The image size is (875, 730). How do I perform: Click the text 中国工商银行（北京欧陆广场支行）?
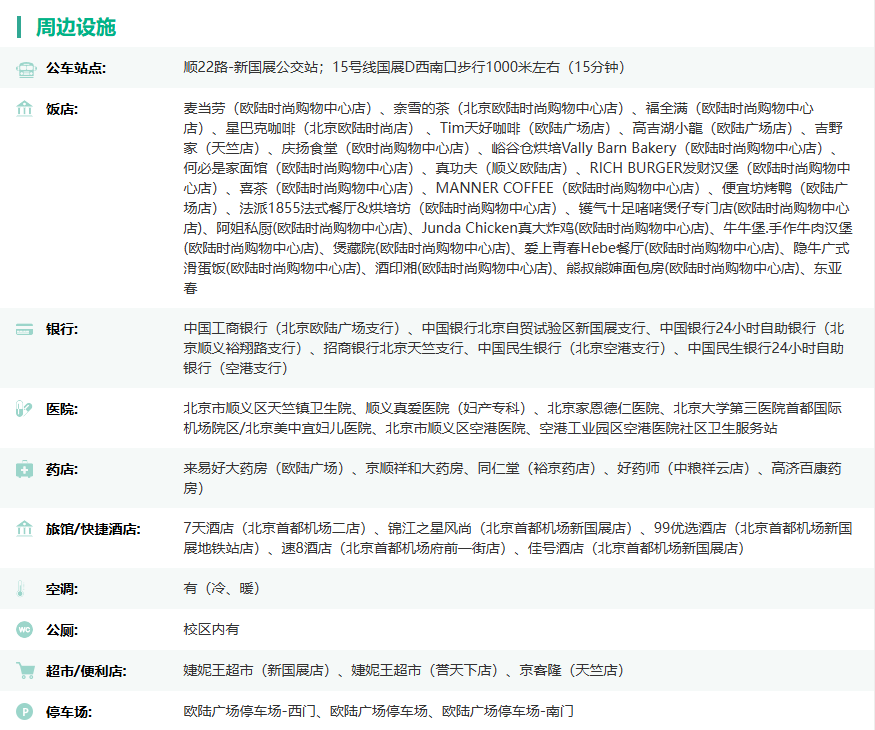[x=295, y=328]
